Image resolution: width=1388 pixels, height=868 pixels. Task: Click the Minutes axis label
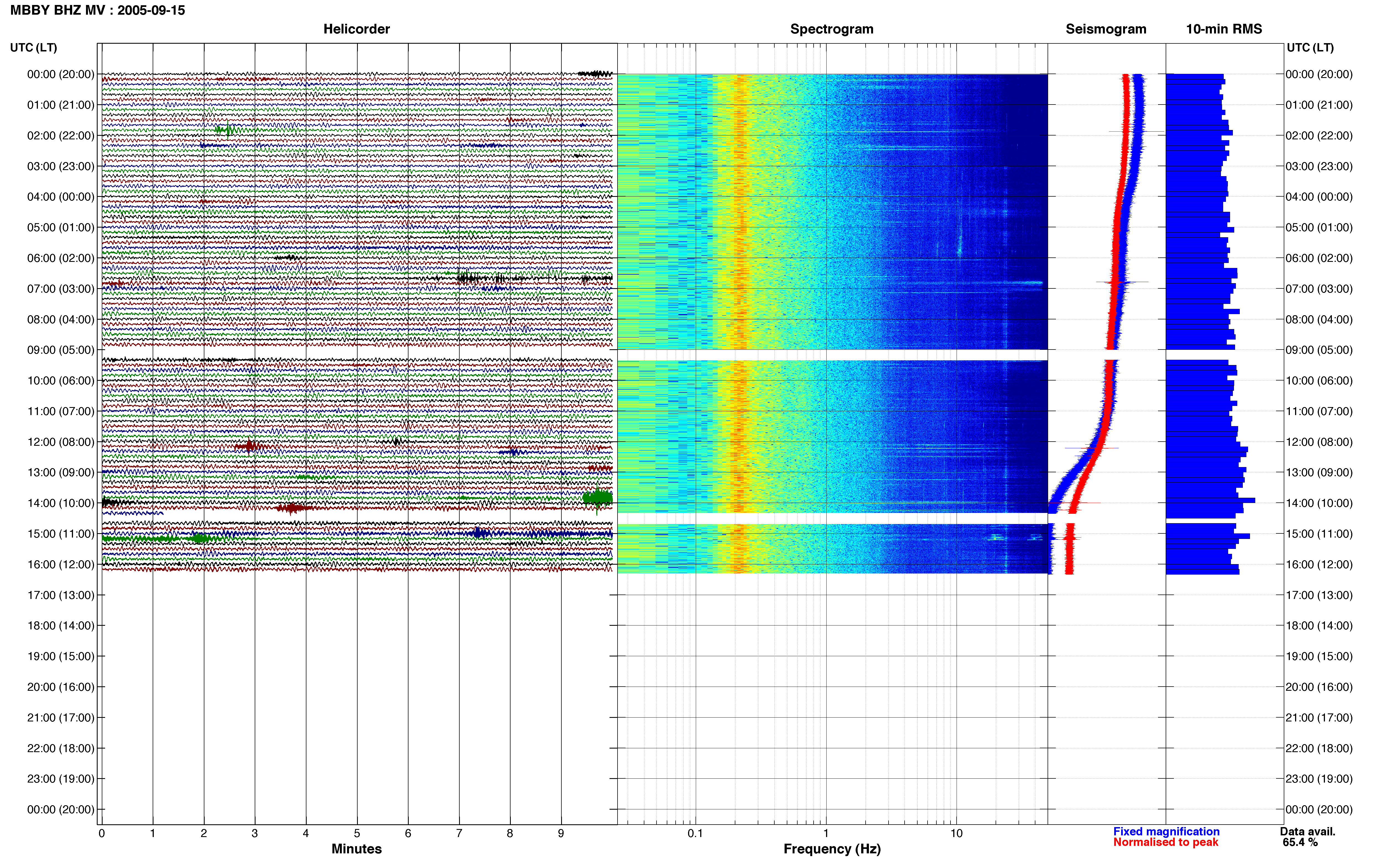[x=356, y=848]
